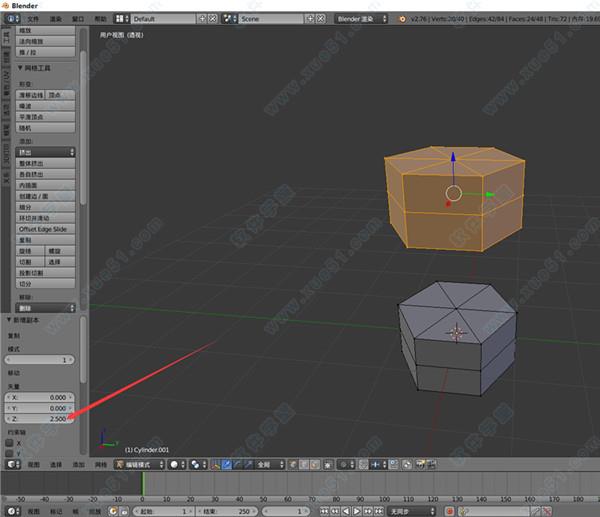Click the 模式 value slider showing 1
600x517 pixels.
39,360
